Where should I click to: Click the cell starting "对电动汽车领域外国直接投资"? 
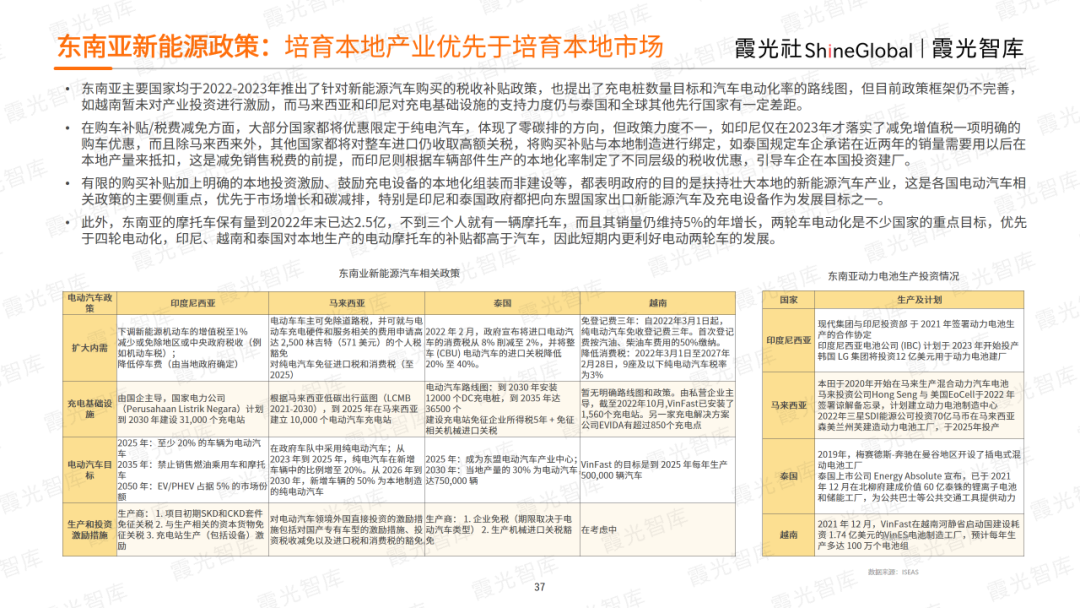coord(346,530)
